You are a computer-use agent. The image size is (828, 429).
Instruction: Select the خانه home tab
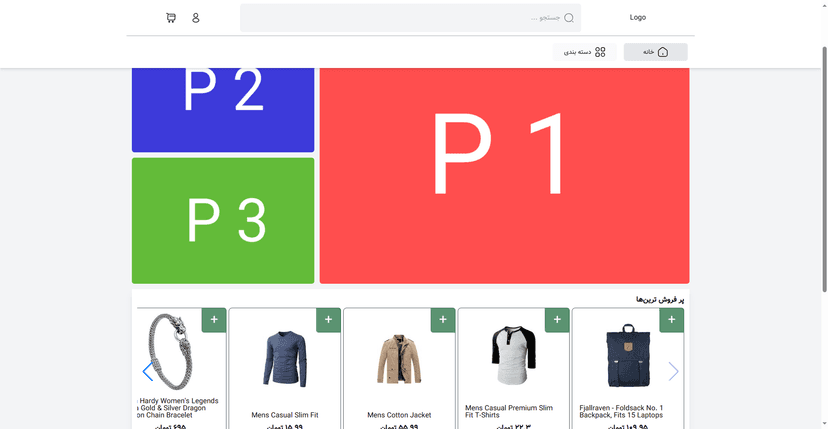[x=655, y=52]
